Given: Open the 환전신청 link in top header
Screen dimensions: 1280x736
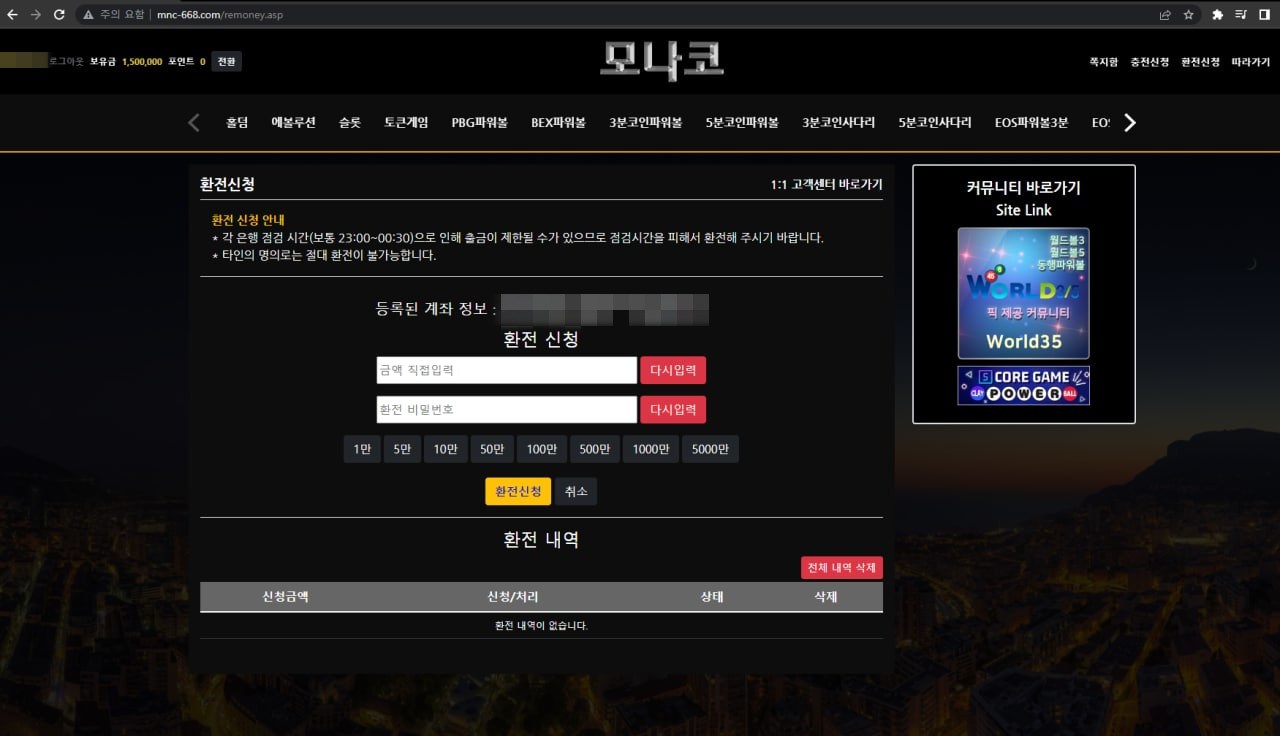Looking at the screenshot, I should (x=1200, y=62).
